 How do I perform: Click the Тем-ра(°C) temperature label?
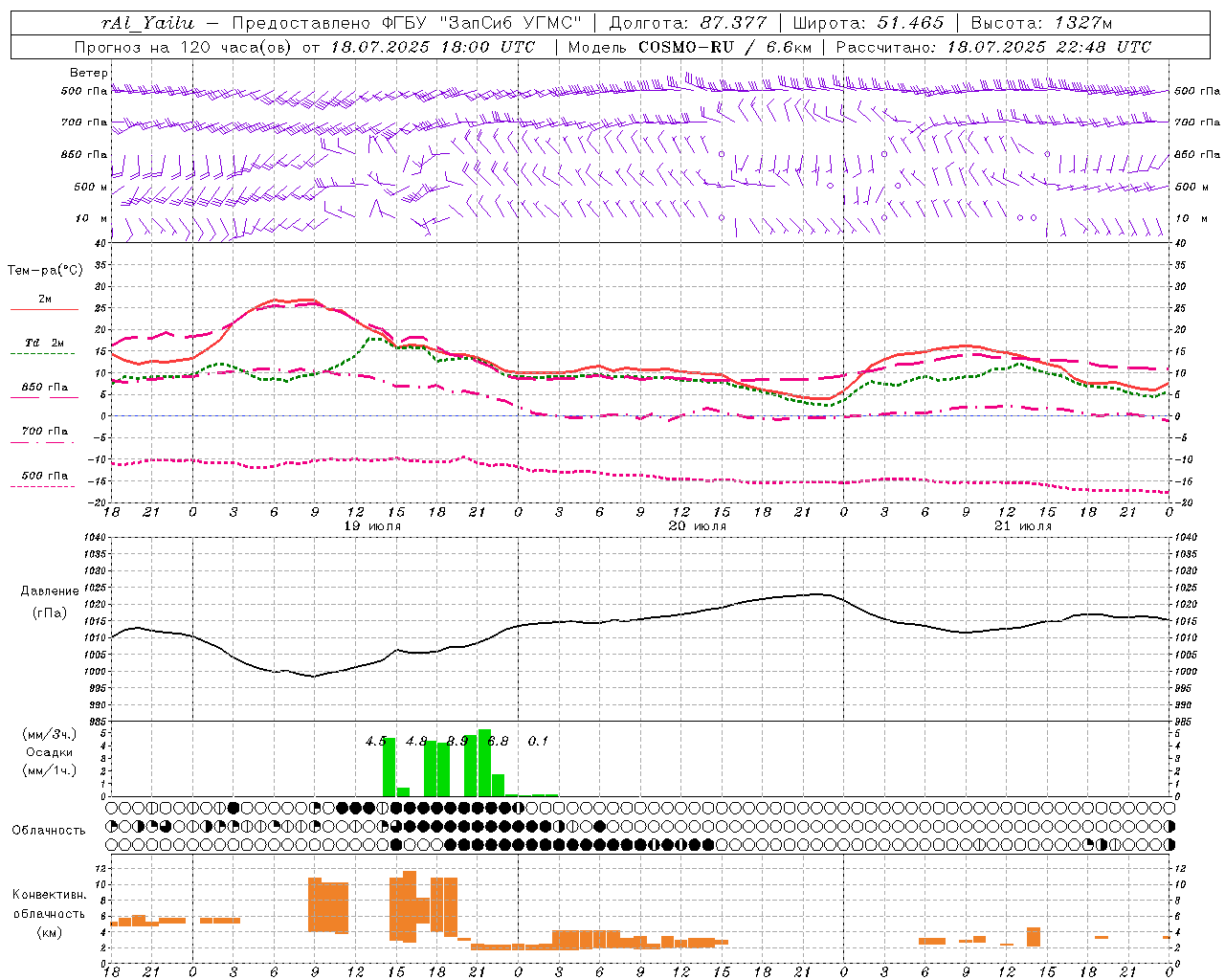45,271
